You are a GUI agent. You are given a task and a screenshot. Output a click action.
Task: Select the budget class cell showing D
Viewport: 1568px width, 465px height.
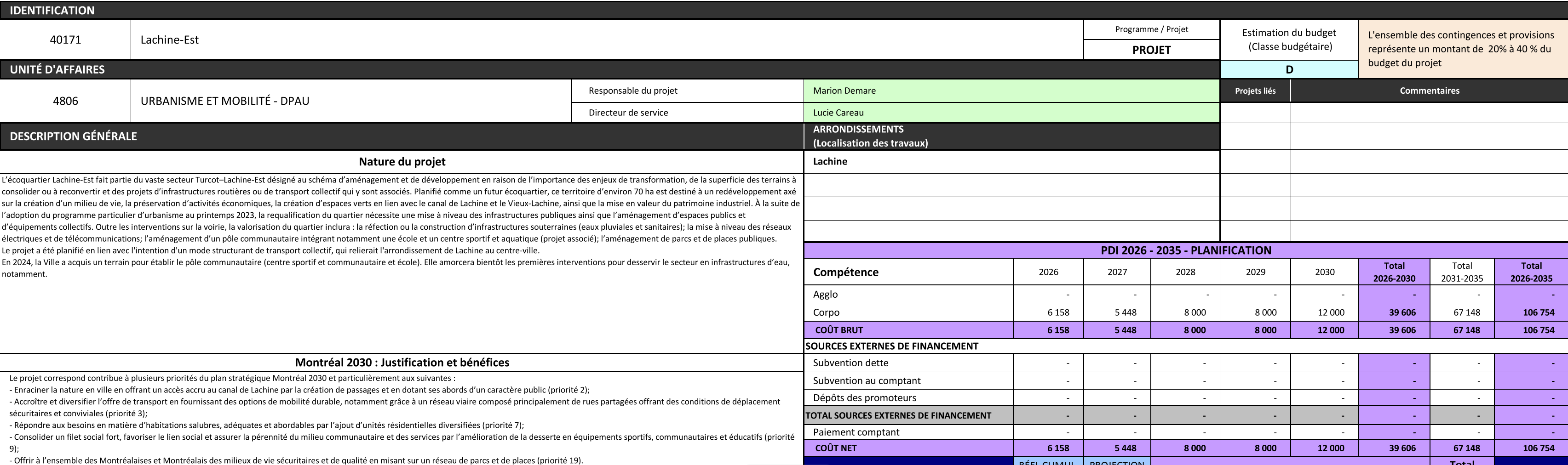tap(1289, 69)
